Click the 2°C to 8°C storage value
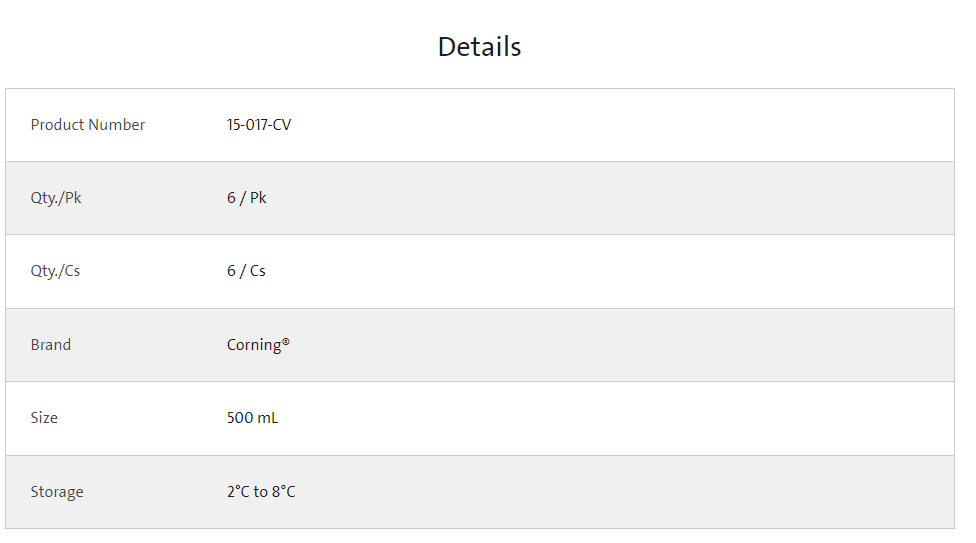 (x=261, y=491)
